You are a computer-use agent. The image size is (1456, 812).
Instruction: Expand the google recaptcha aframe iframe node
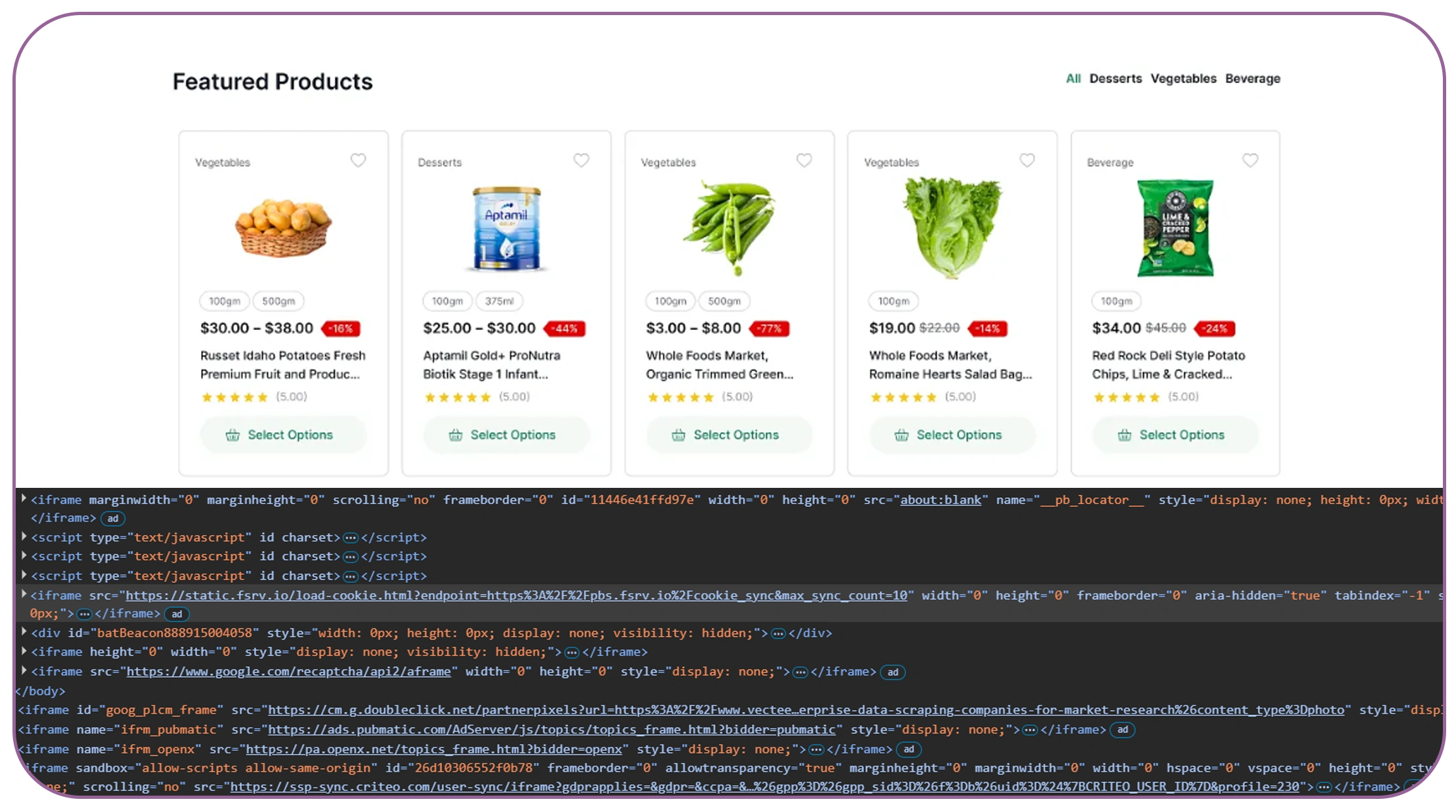point(24,671)
